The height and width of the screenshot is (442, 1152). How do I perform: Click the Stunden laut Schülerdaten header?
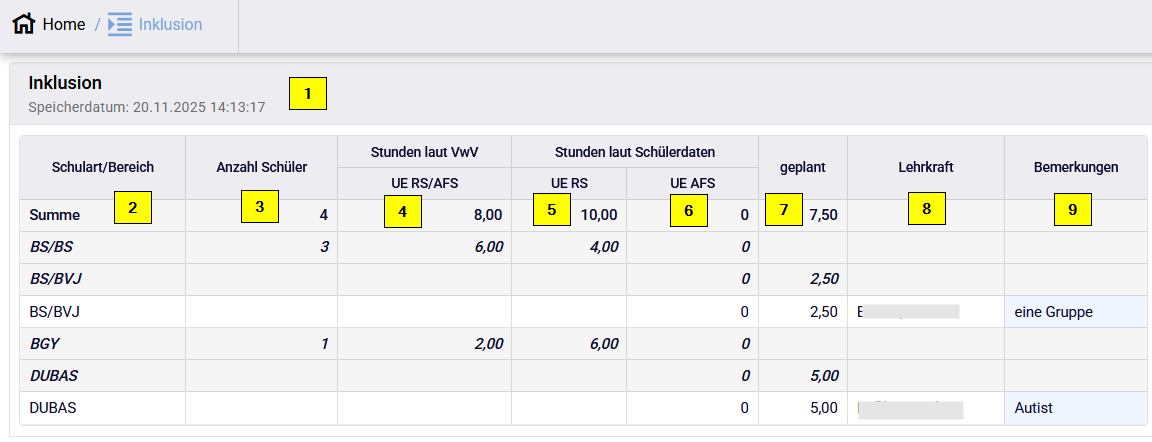634,152
